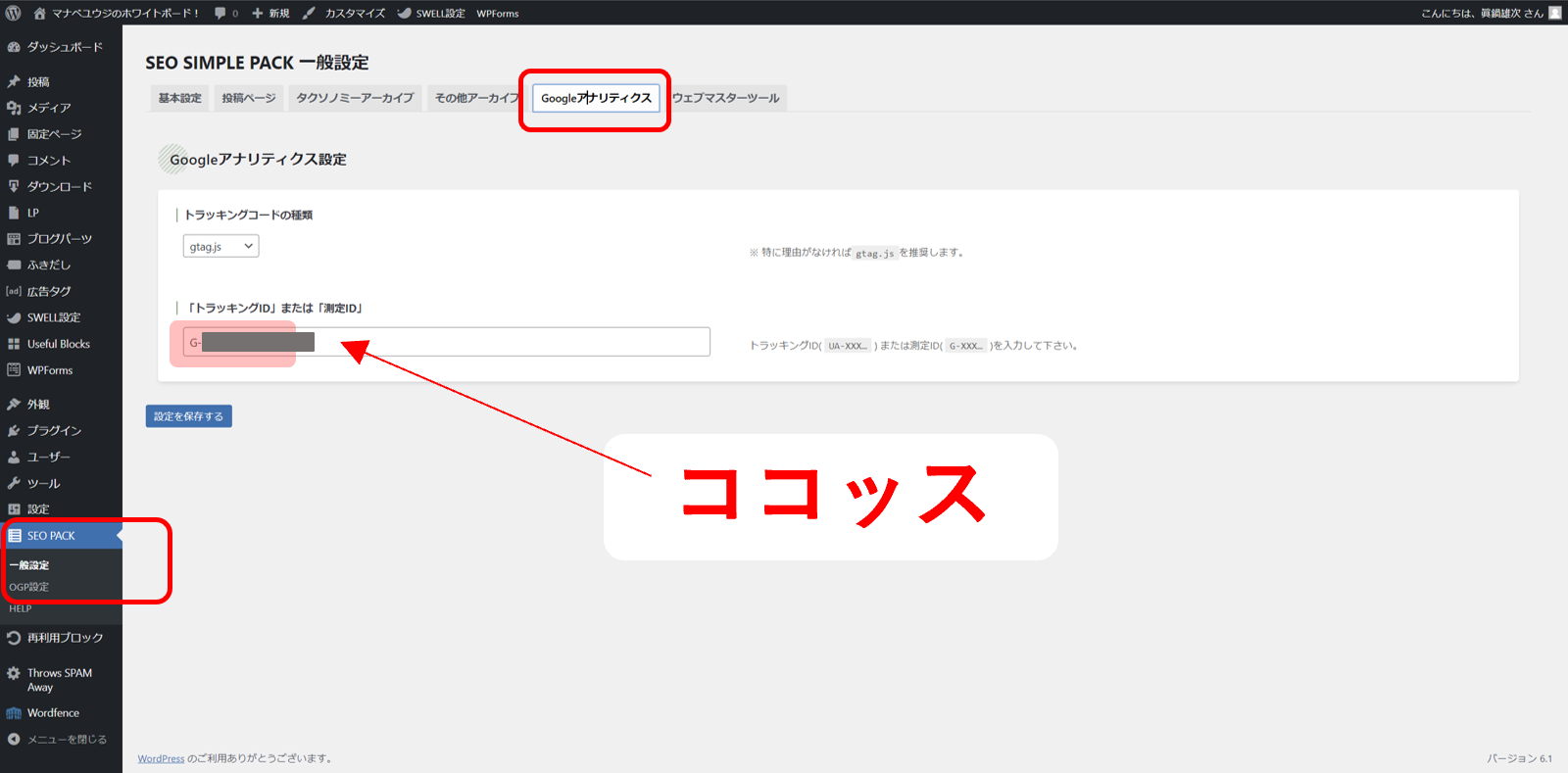Click the brush icon beside カスタマイズ
The image size is (1568, 773).
(x=309, y=13)
